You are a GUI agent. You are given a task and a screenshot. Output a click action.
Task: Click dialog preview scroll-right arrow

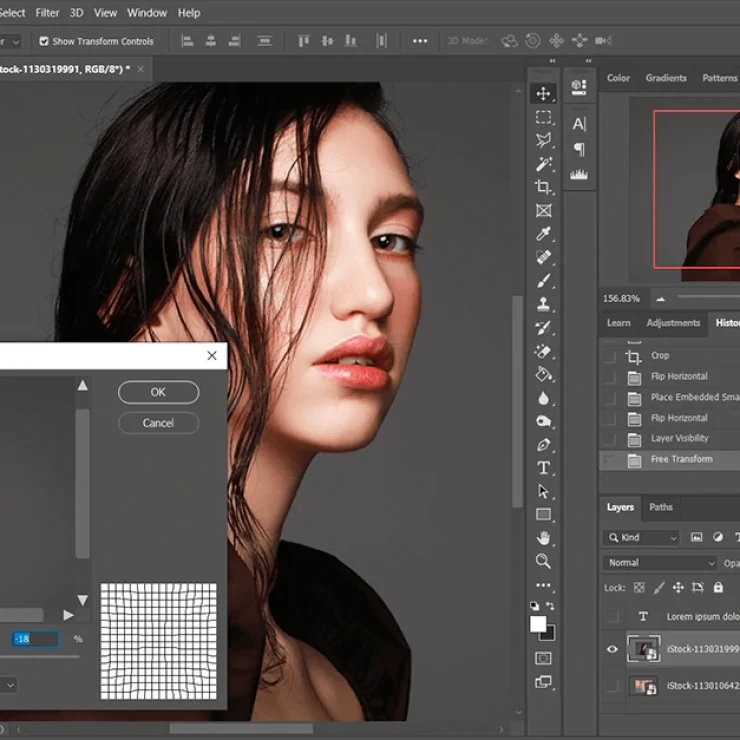68,615
